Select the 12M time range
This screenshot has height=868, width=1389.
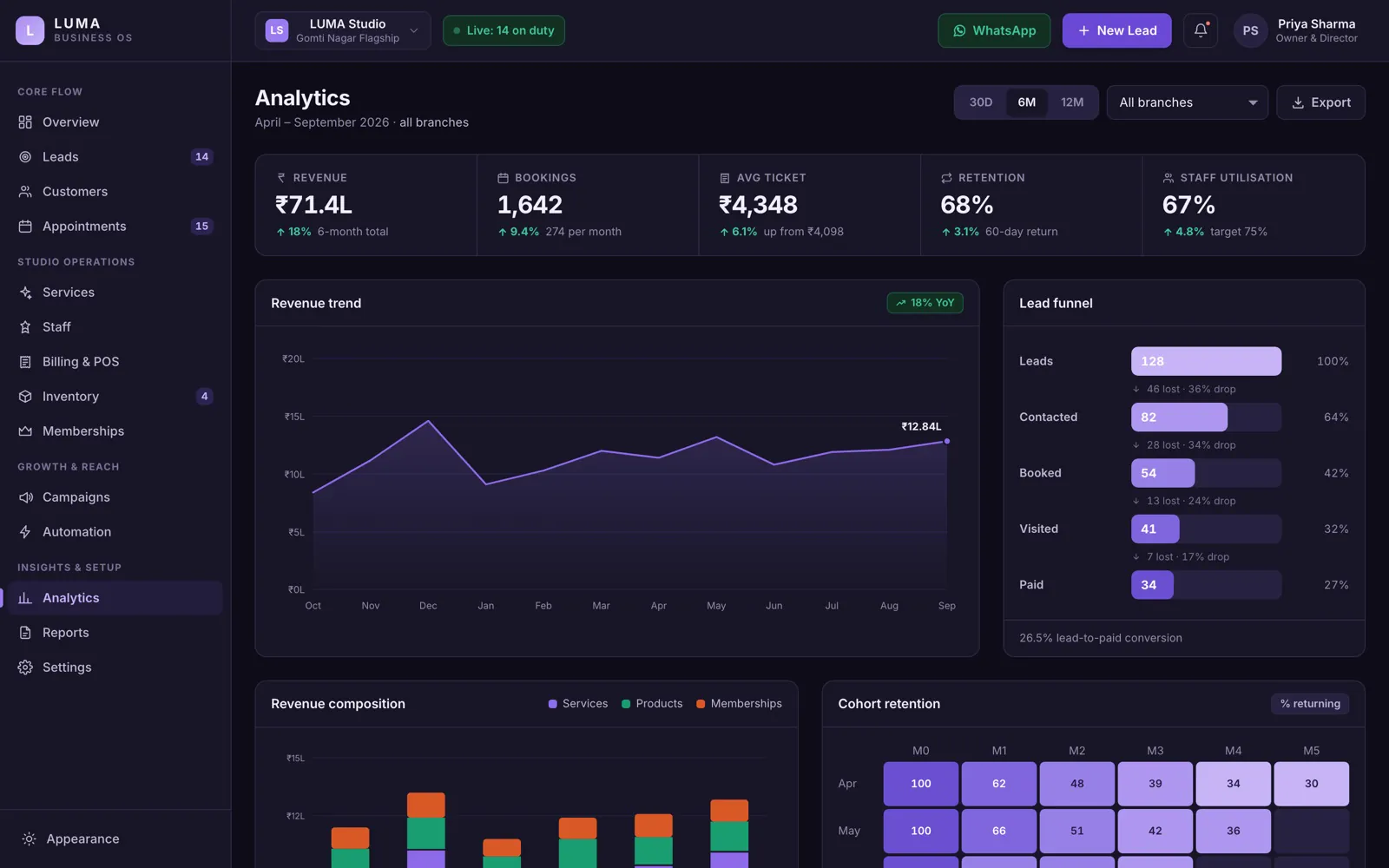tap(1072, 102)
